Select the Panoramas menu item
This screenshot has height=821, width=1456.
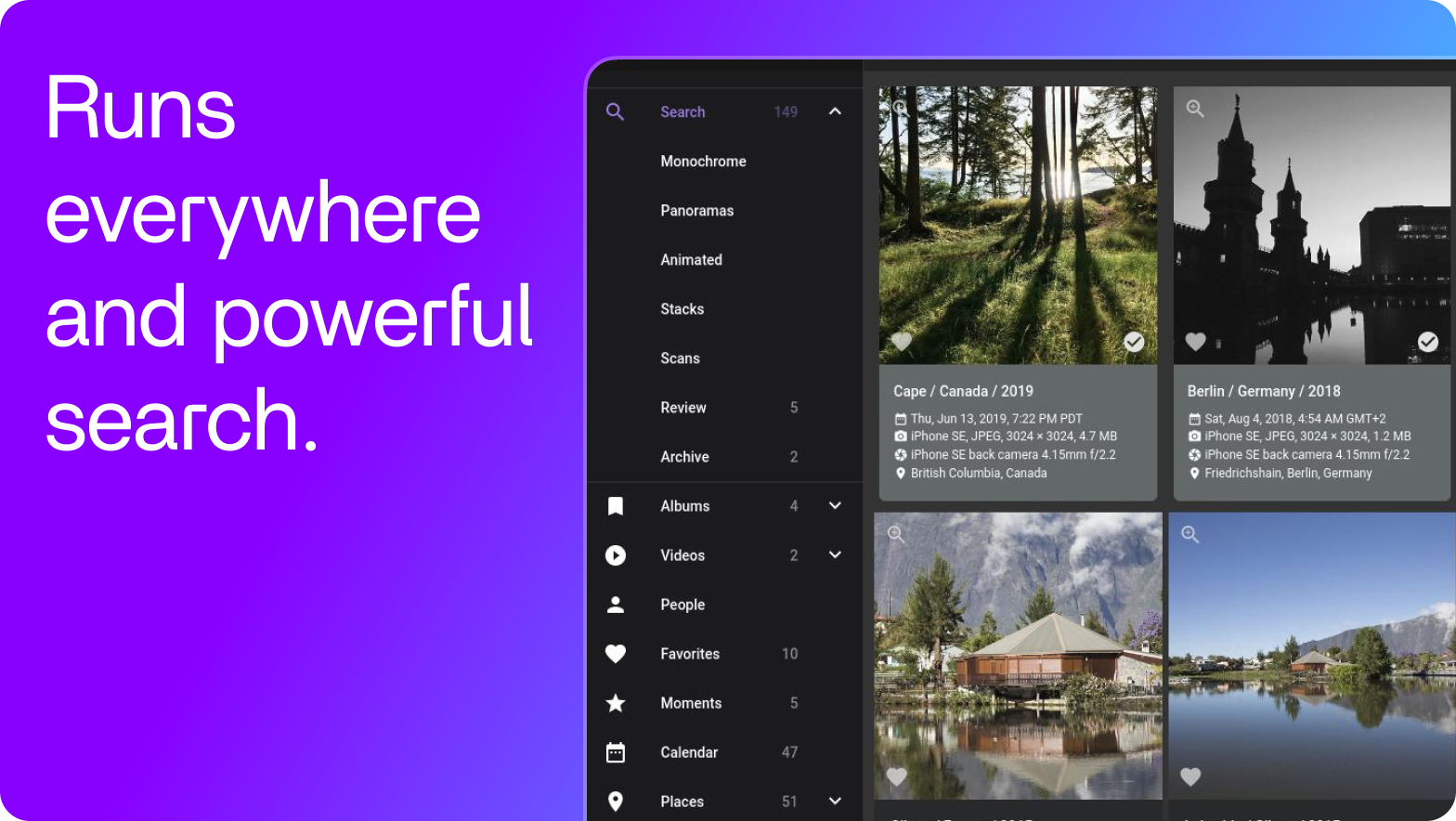[696, 211]
